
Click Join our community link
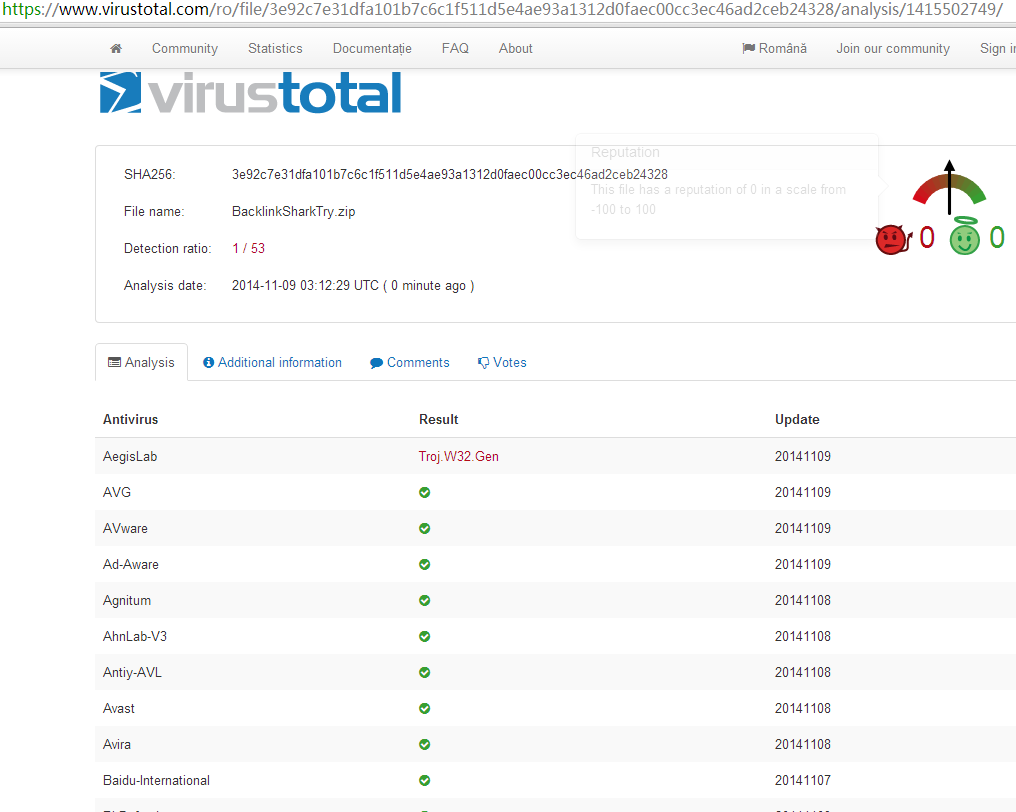[892, 49]
